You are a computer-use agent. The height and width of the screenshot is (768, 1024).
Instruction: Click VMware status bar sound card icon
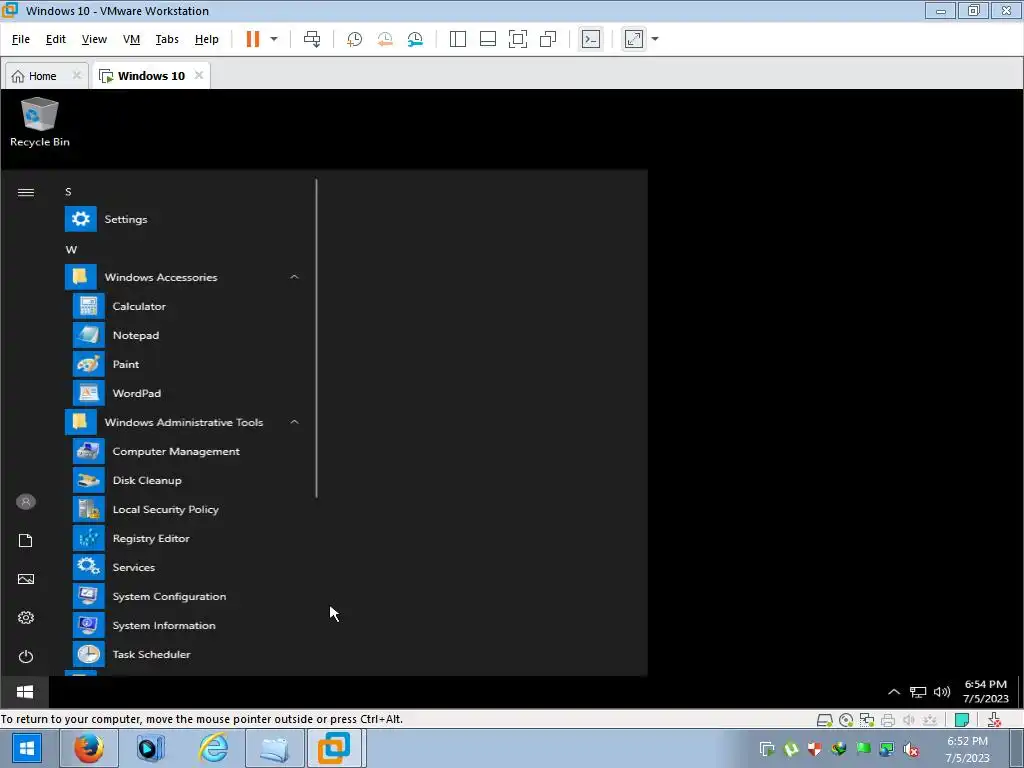tap(908, 720)
